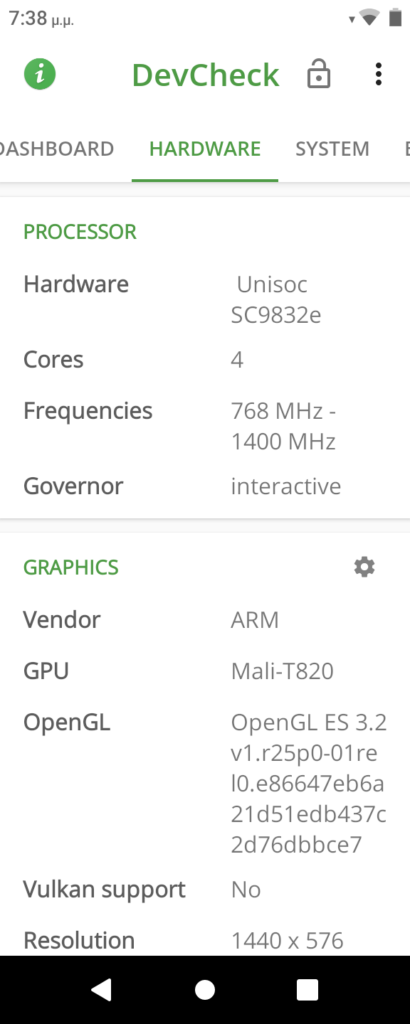The height and width of the screenshot is (1024, 410).
Task: Tap the Vulkan support row
Action: click(x=205, y=889)
